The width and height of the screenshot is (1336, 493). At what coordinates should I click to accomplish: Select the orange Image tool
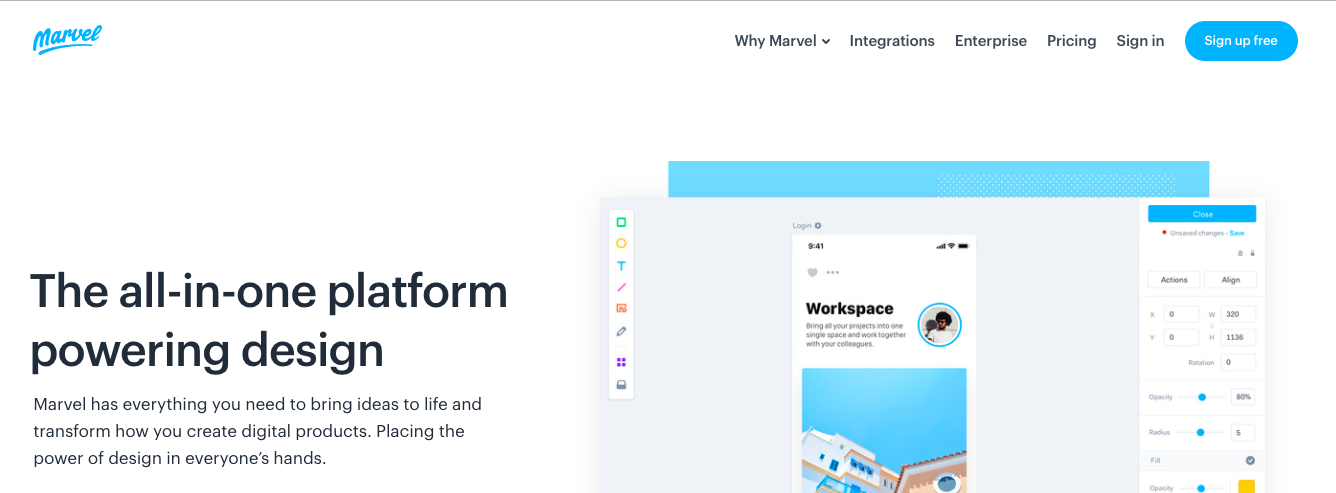coord(621,308)
